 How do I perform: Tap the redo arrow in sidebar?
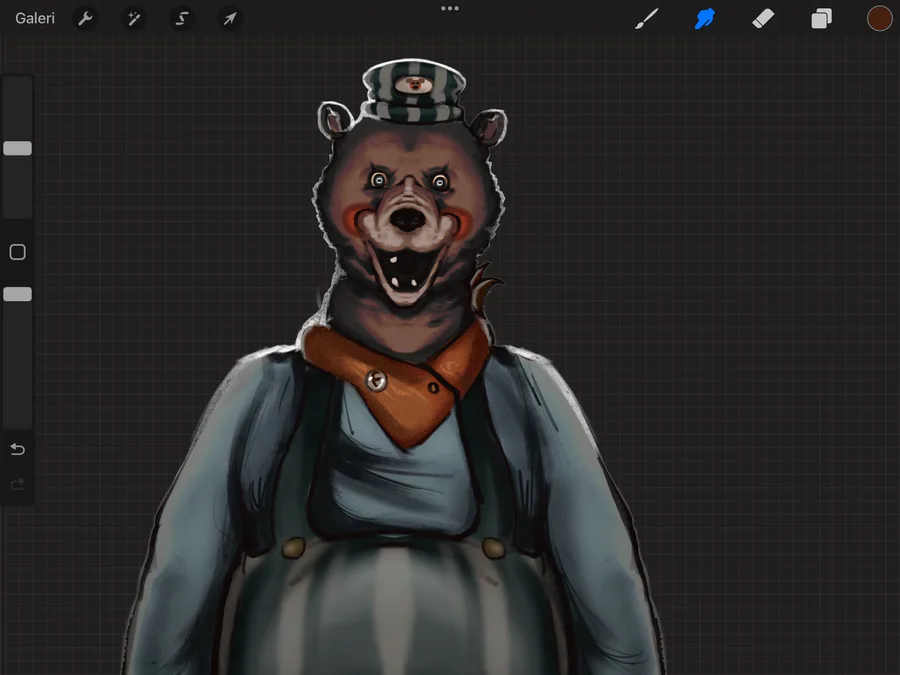pos(18,484)
